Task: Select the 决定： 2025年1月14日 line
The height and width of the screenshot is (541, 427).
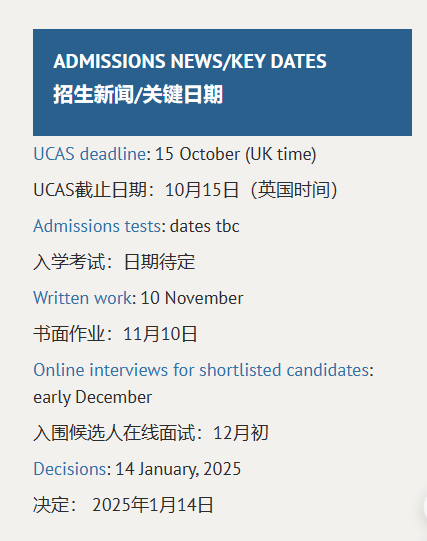Action: click(123, 505)
